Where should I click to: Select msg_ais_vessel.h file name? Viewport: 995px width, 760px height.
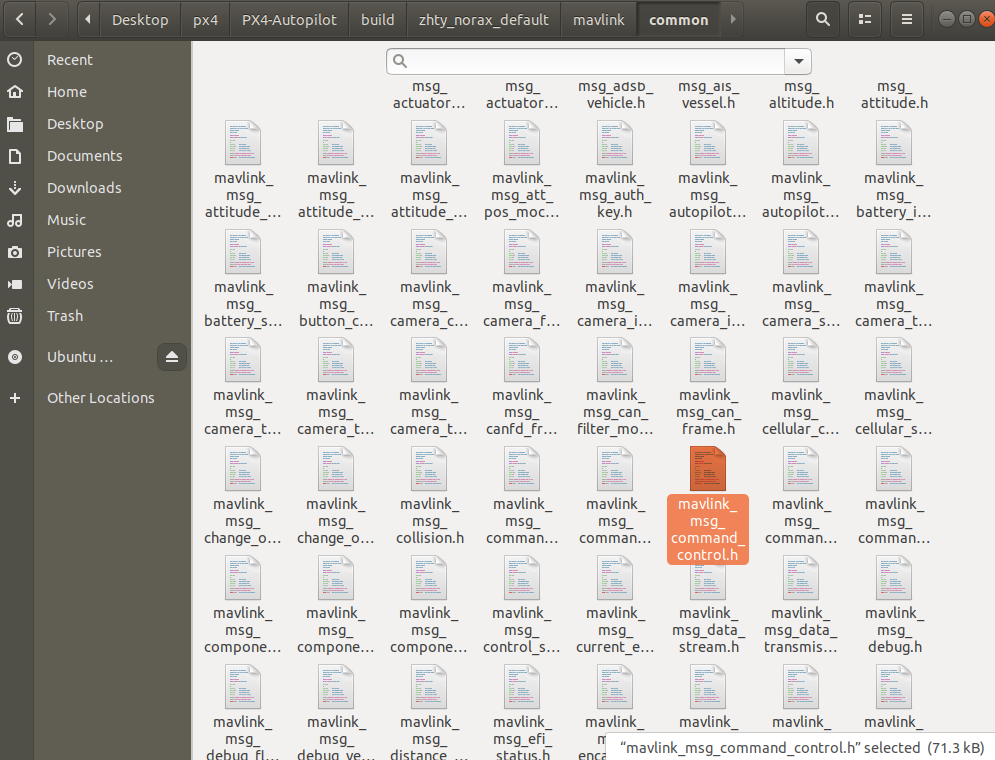(708, 95)
